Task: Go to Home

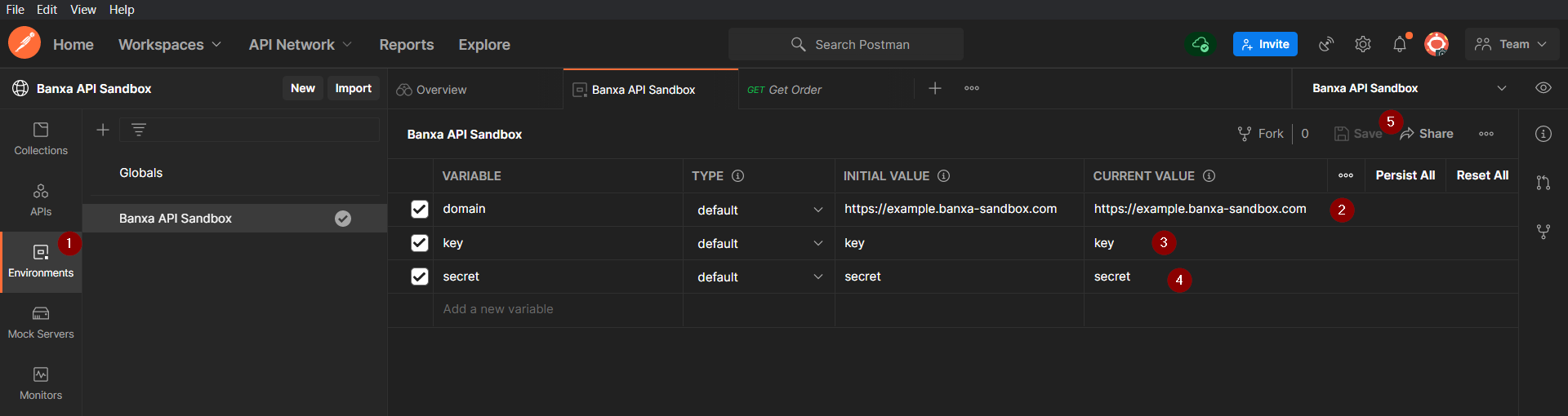Action: tap(73, 45)
